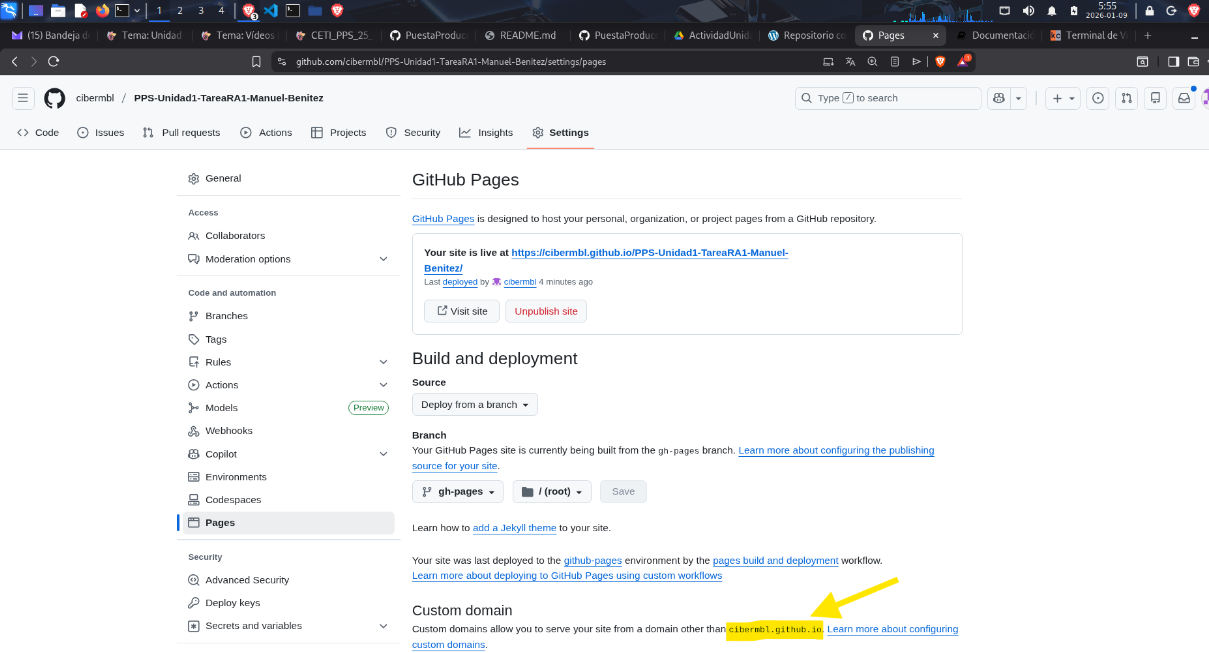Open VS Code from the top panel
Viewport: 1209px width, 653px height.
[269, 11]
